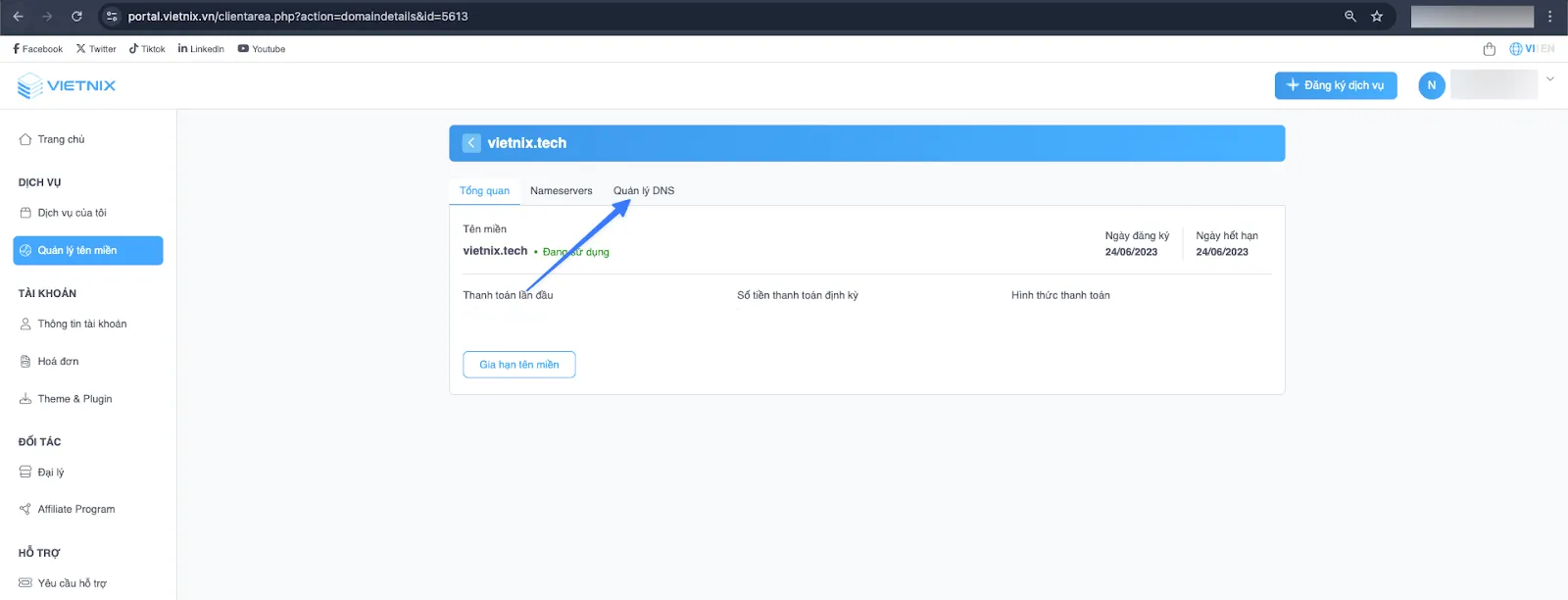Bookmark page with star icon
Image resolution: width=1568 pixels, height=600 pixels.
1377,17
